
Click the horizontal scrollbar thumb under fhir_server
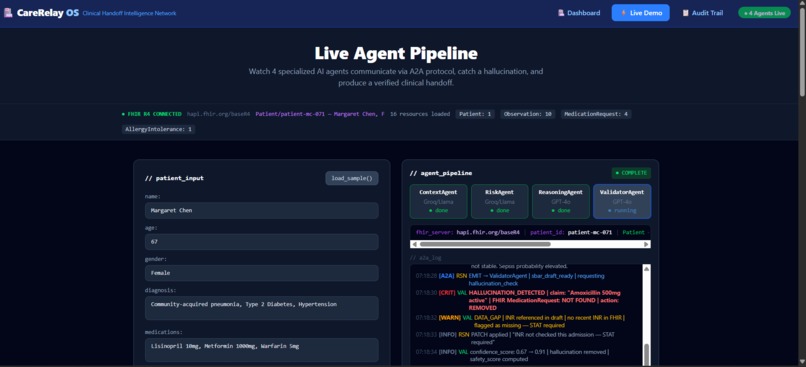point(485,244)
